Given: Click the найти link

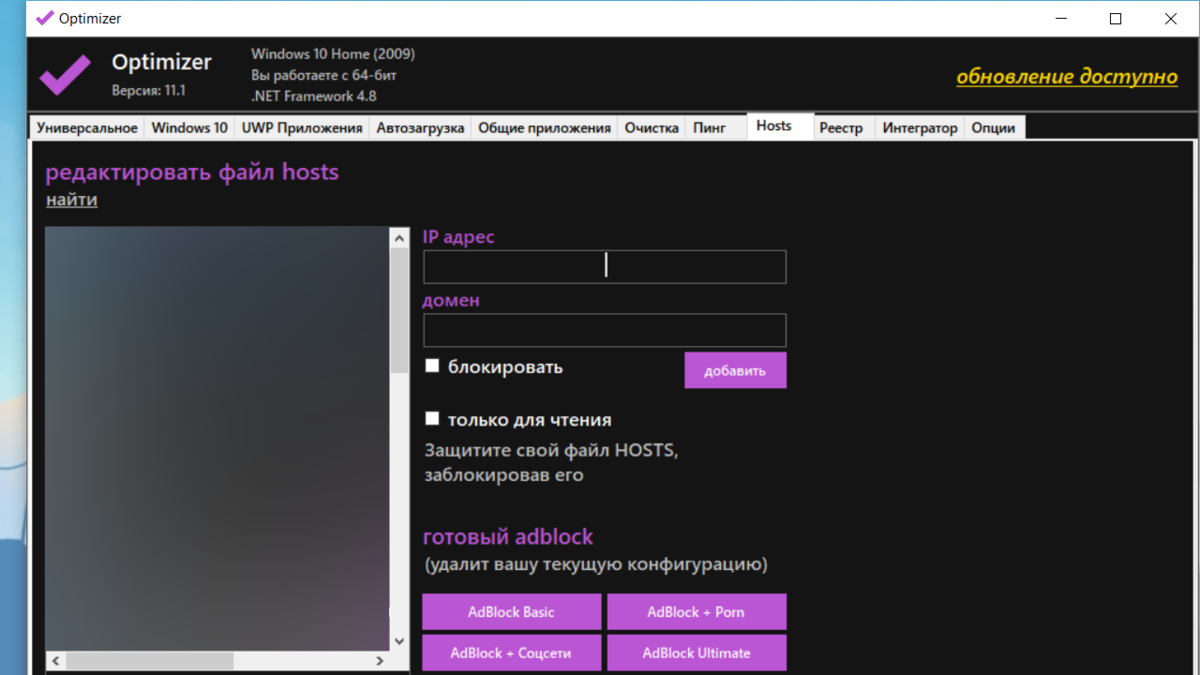Looking at the screenshot, I should tap(72, 200).
